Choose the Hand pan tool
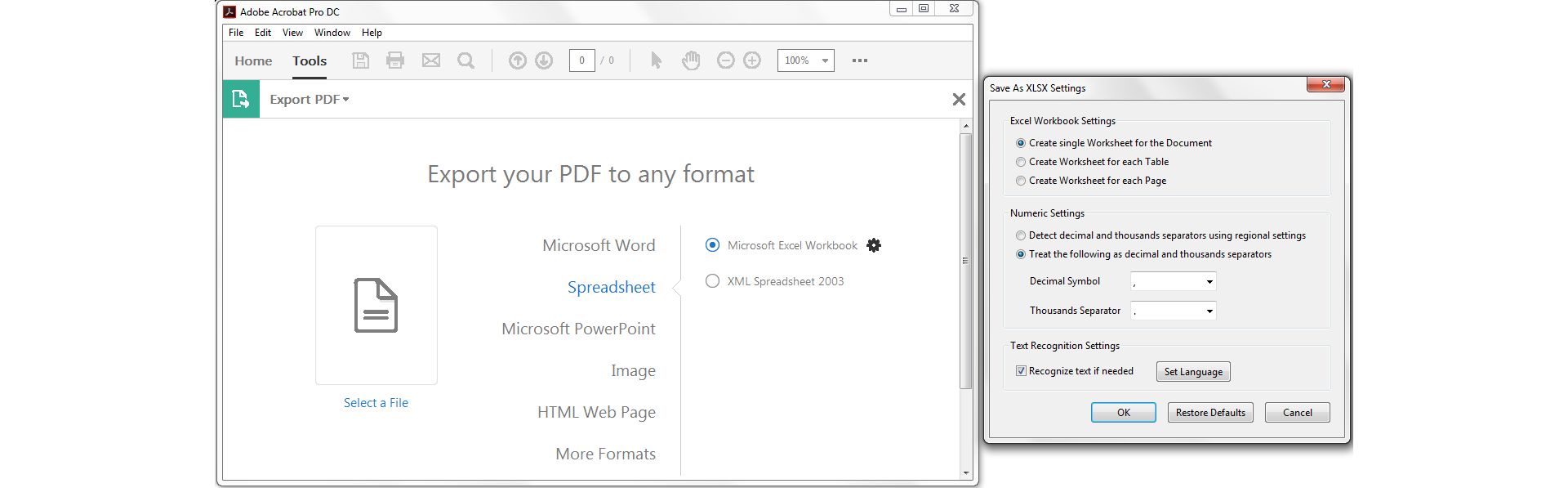This screenshot has width=1568, height=488. [691, 60]
